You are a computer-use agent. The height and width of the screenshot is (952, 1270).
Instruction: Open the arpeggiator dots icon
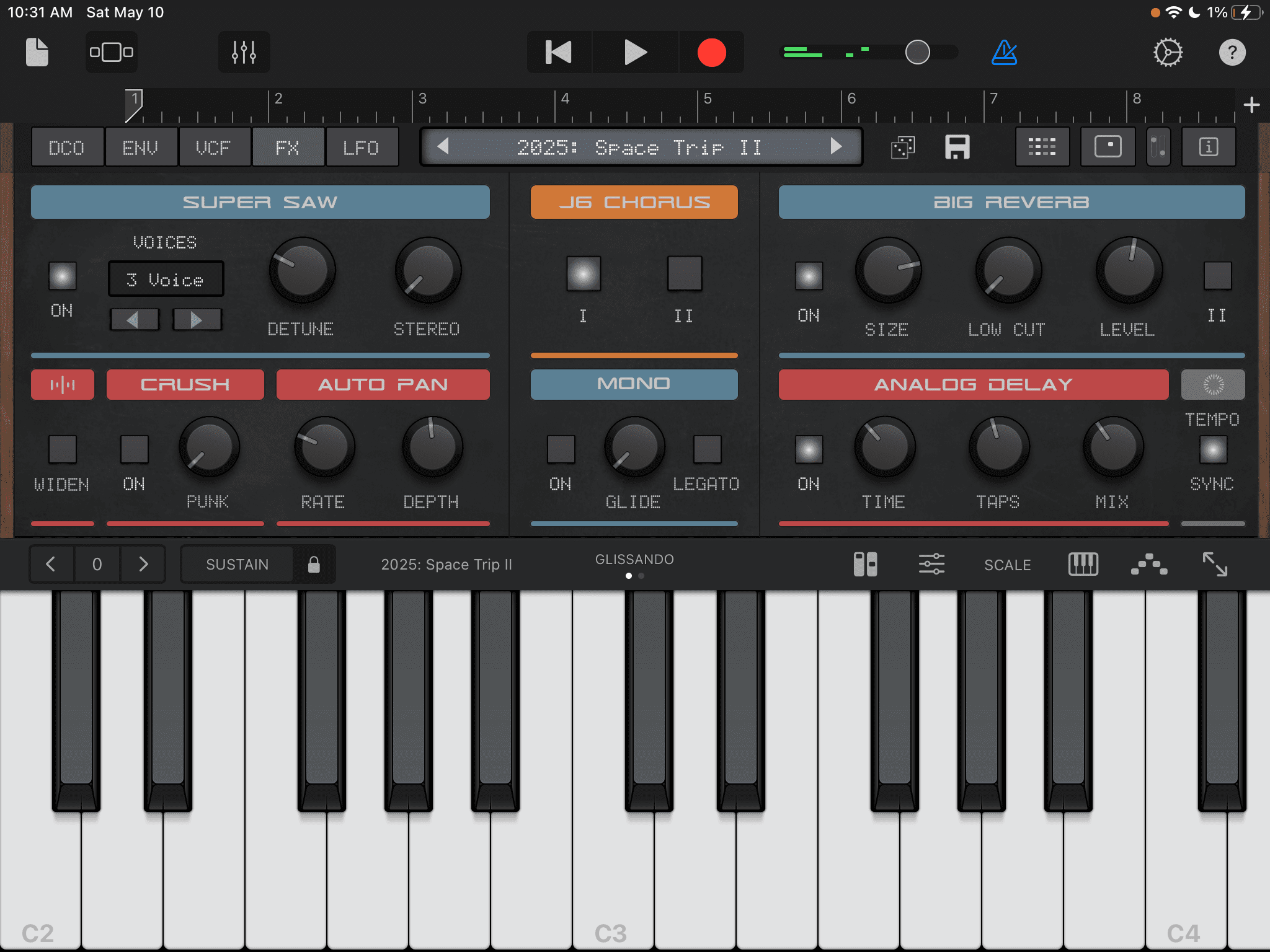pos(1148,564)
